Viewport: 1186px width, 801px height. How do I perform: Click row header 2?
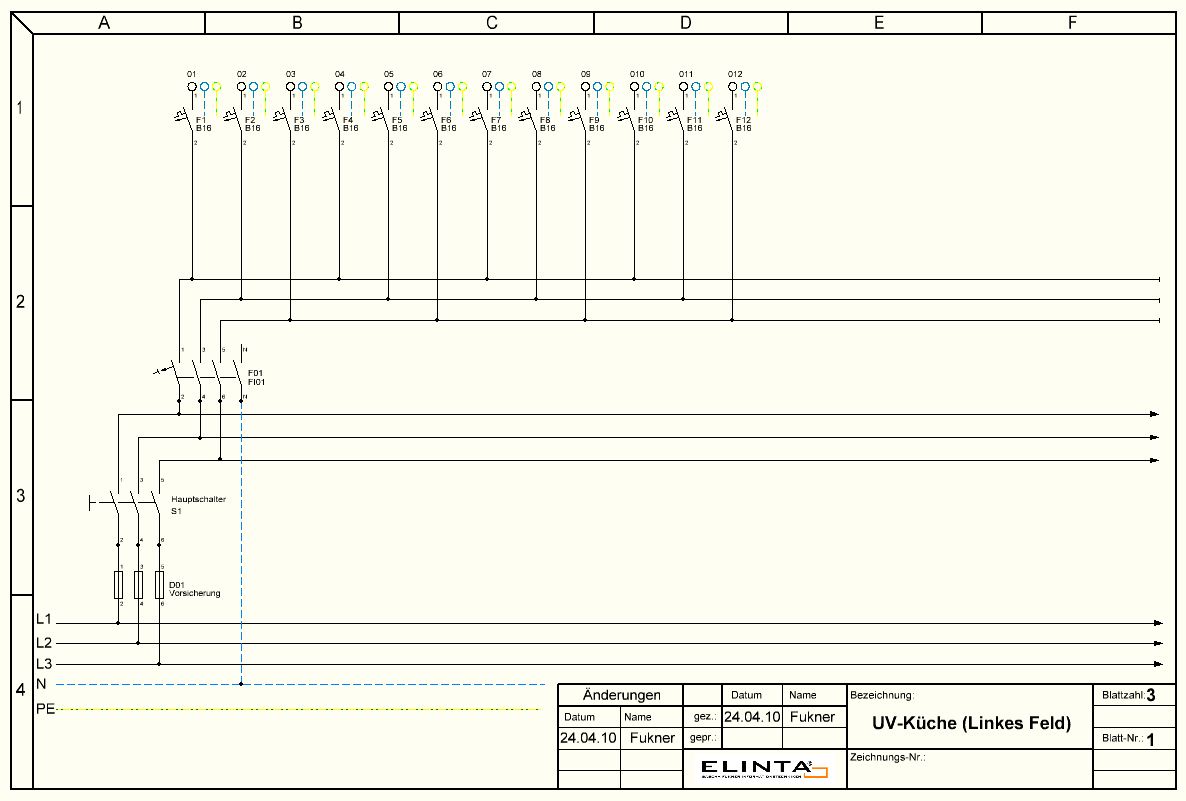(20, 302)
